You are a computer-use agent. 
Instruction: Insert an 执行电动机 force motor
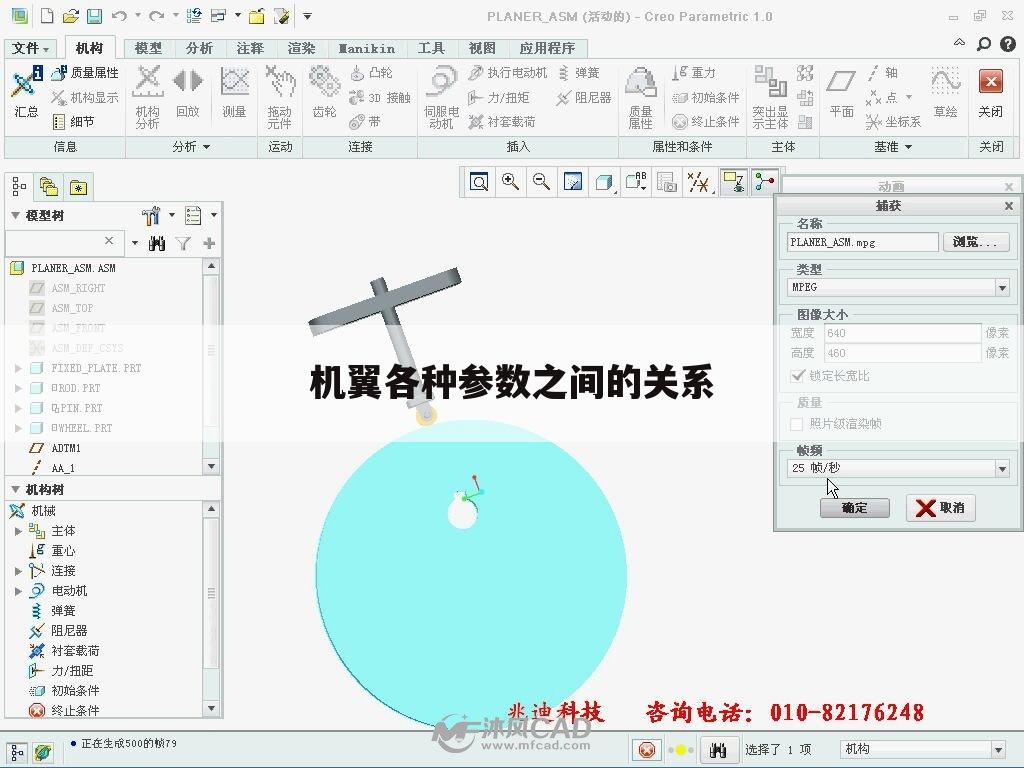507,72
